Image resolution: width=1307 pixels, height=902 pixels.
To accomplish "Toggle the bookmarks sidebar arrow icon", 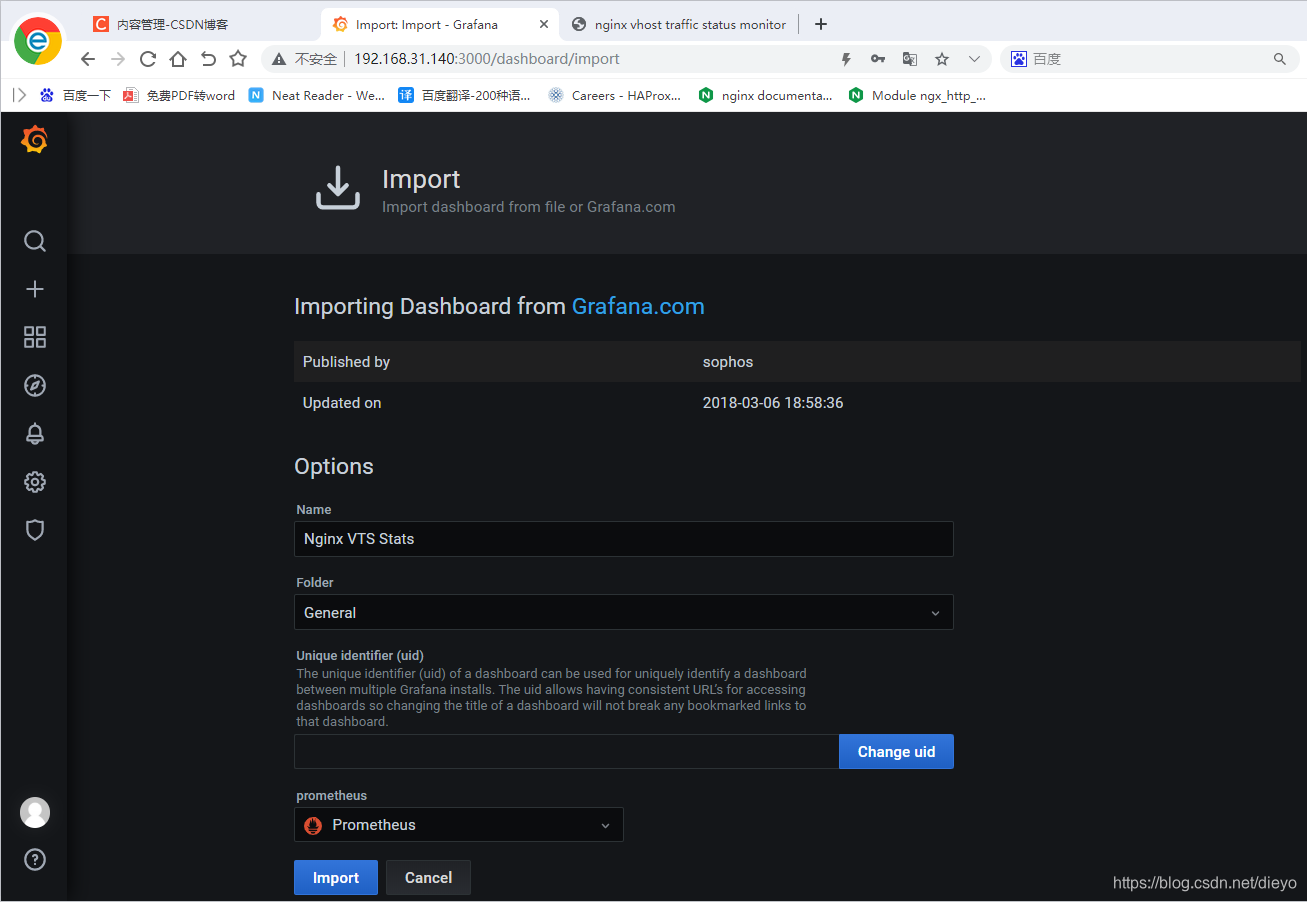I will [x=19, y=95].
